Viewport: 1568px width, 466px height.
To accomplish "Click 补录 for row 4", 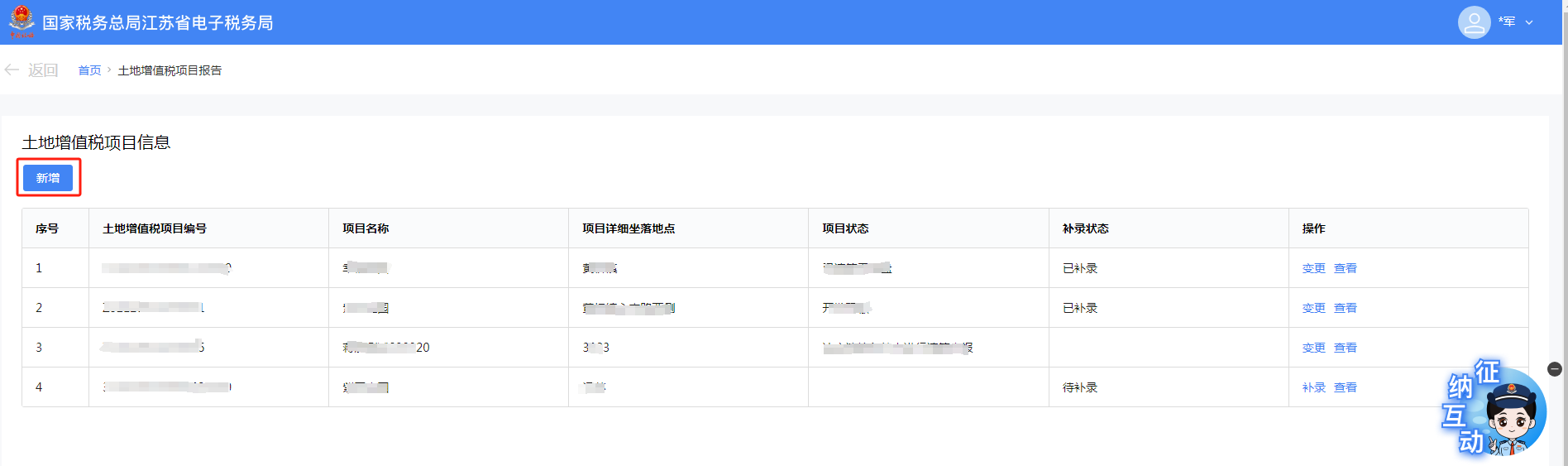I will pos(1313,387).
